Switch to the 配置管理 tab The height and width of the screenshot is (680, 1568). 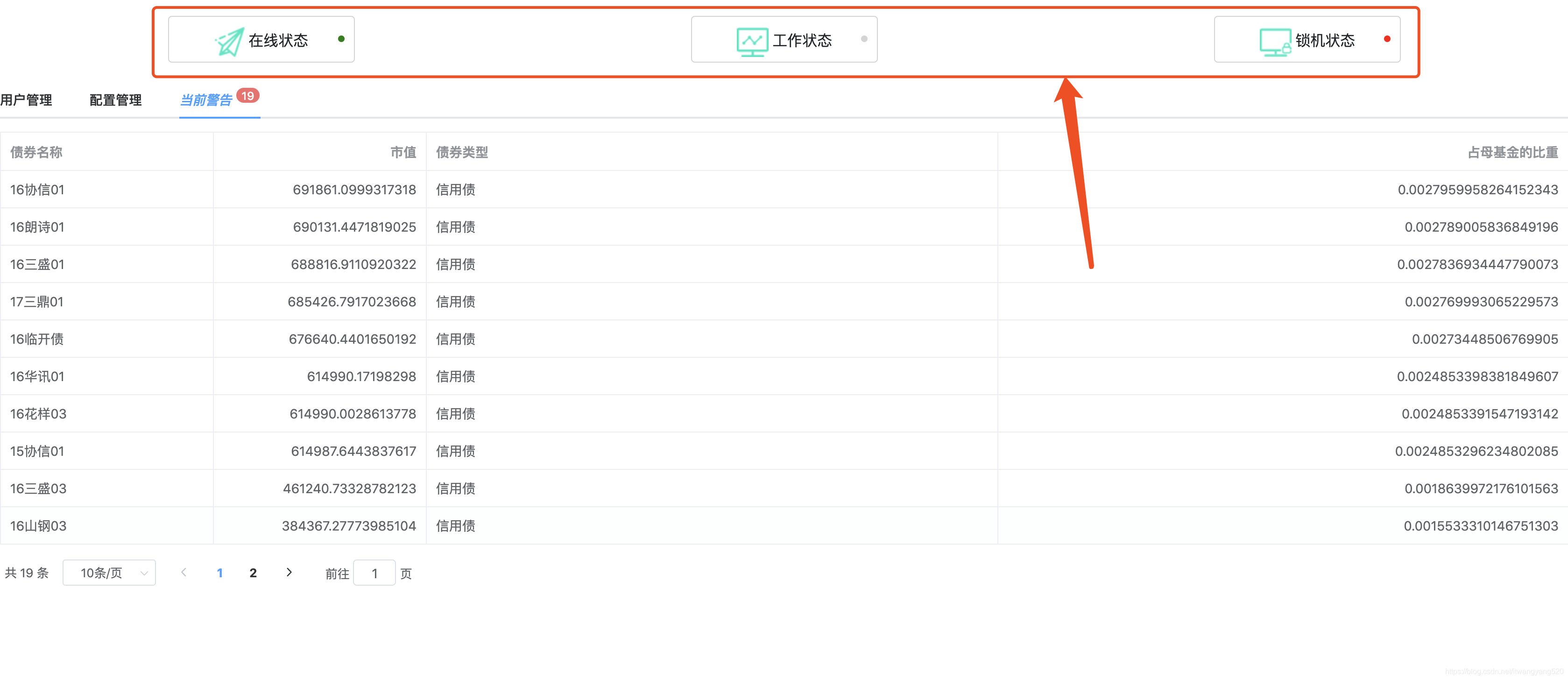click(116, 100)
